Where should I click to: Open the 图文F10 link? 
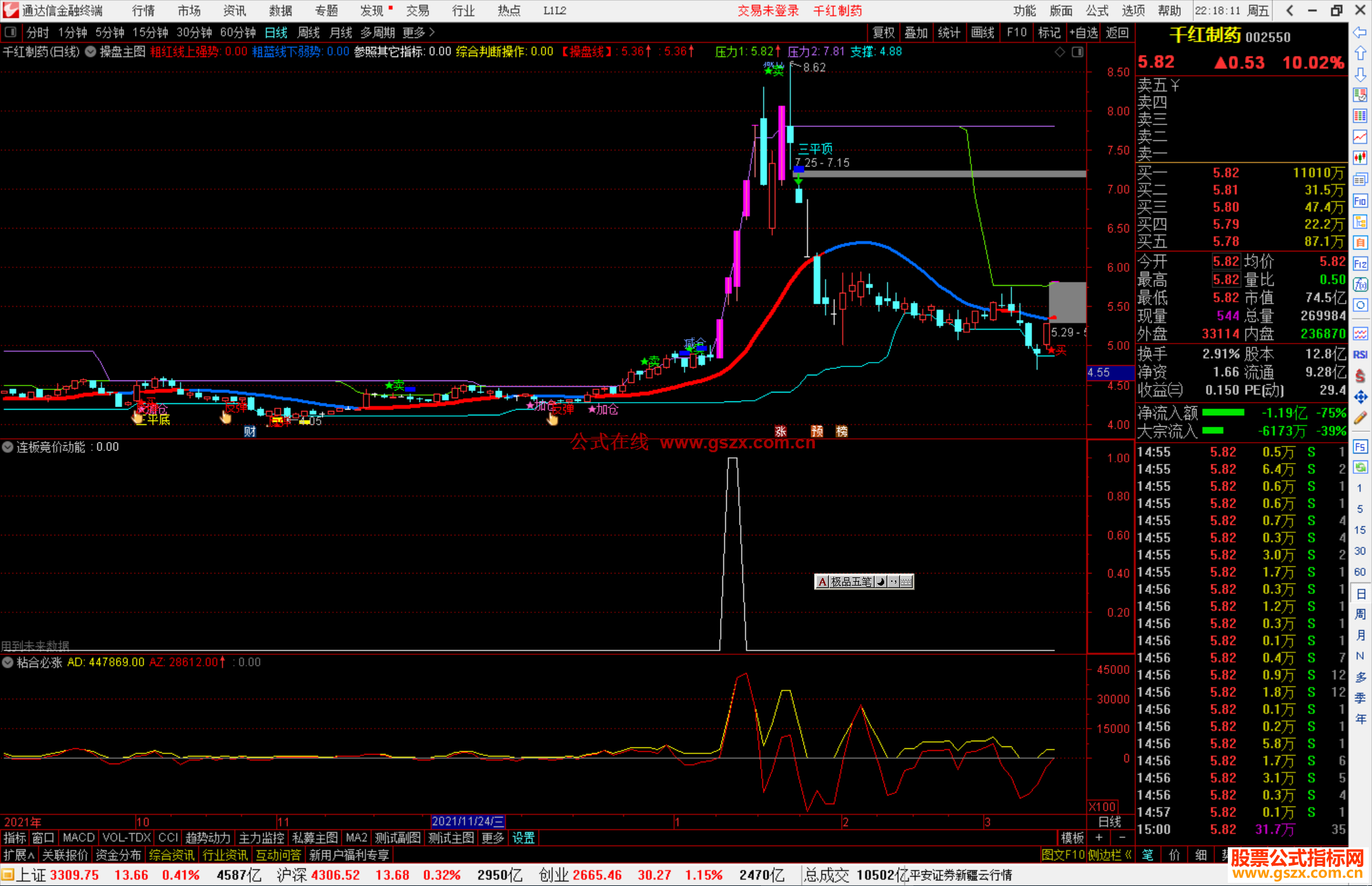pyautogui.click(x=1063, y=855)
